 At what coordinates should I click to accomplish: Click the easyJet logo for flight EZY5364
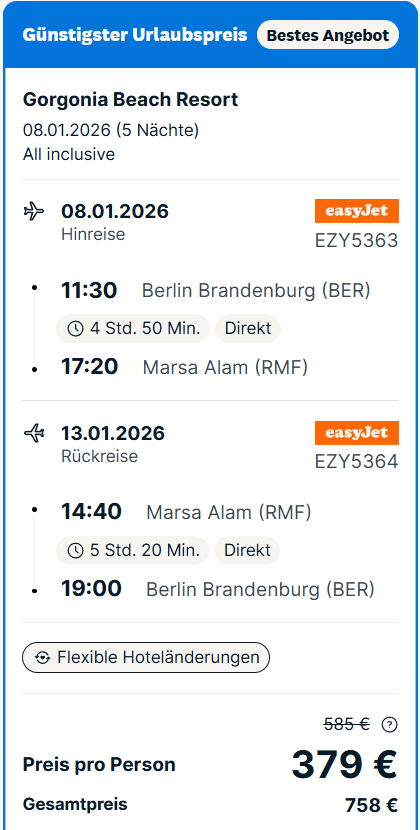(x=356, y=433)
